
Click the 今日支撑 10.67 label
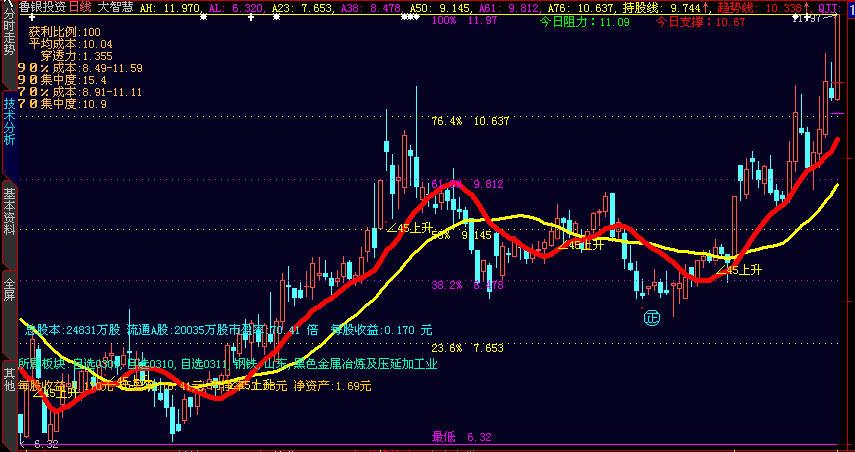pyautogui.click(x=700, y=22)
